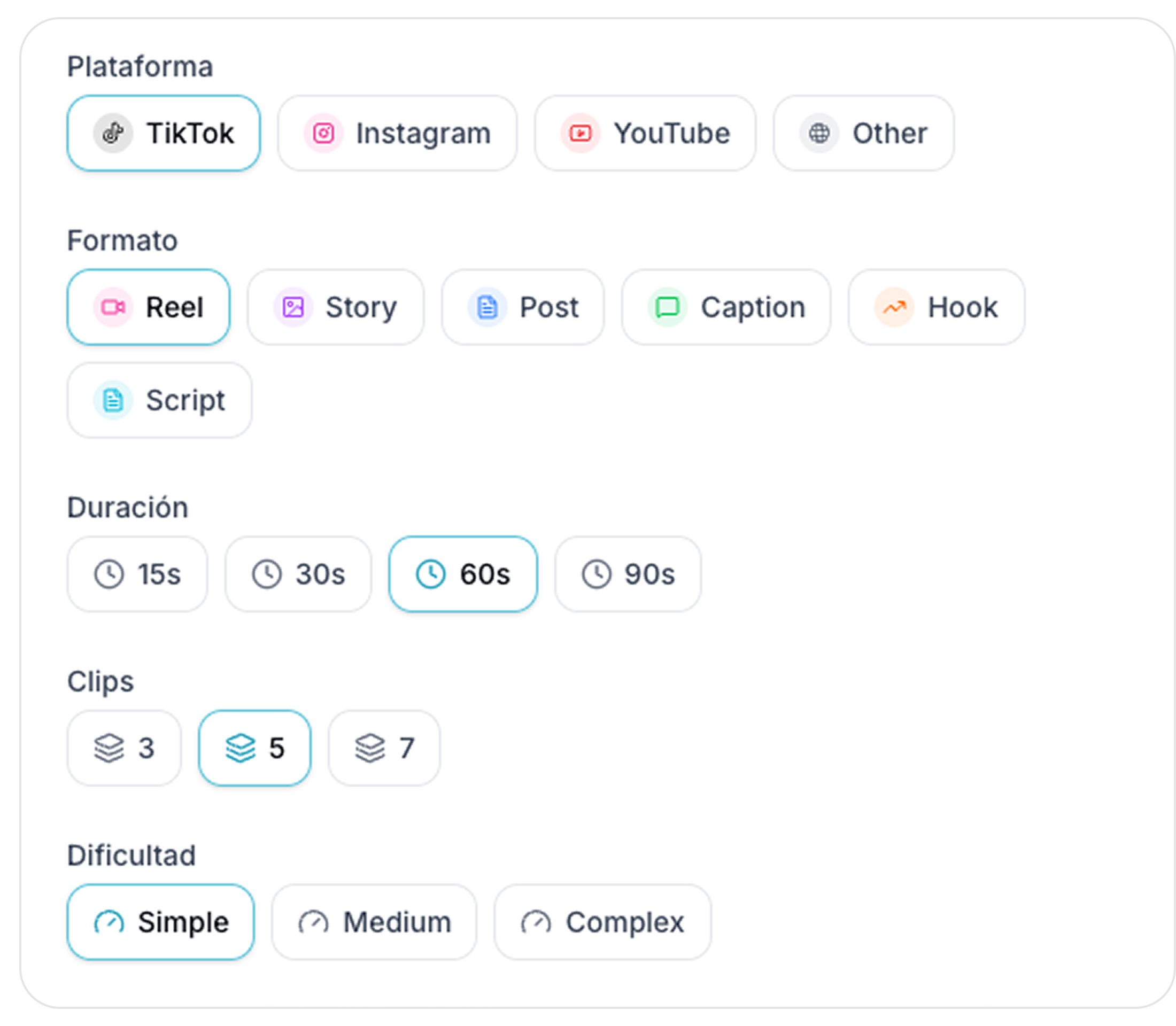Pick the 5 clips chip
This screenshot has width=1176, height=1026.
pos(255,748)
